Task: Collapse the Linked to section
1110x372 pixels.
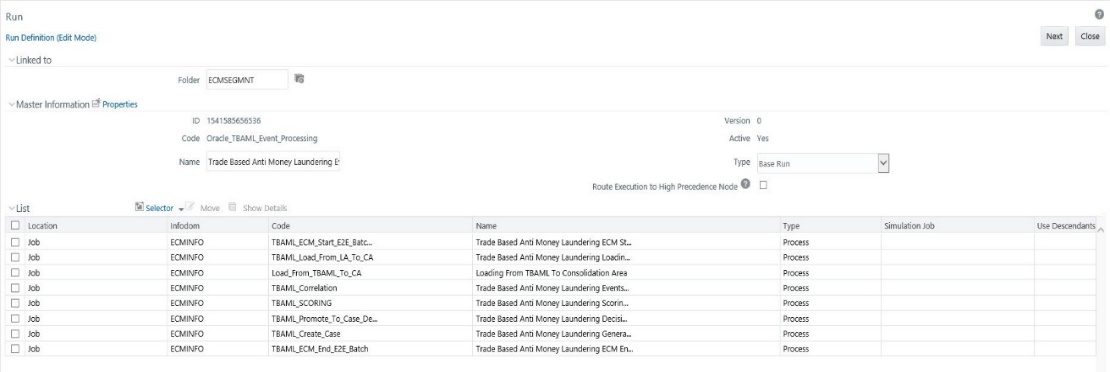Action: tap(11, 60)
